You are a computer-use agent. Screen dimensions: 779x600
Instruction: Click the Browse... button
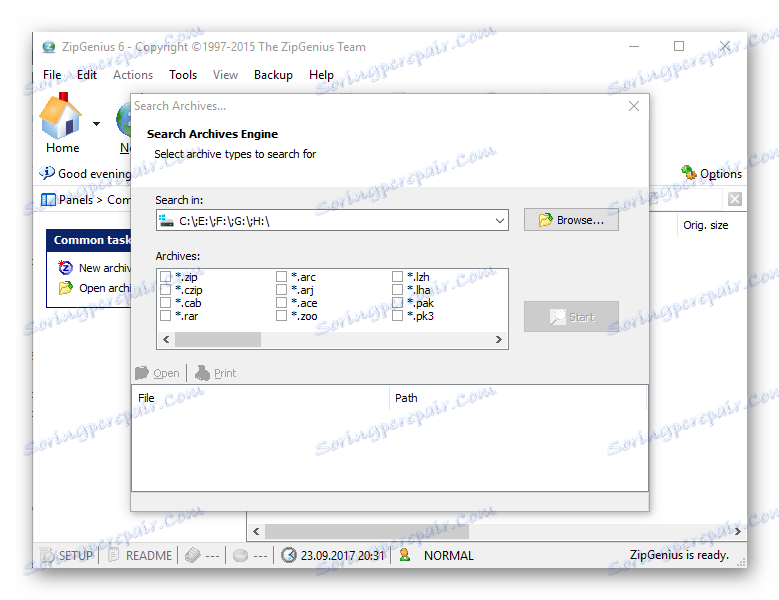click(571, 220)
